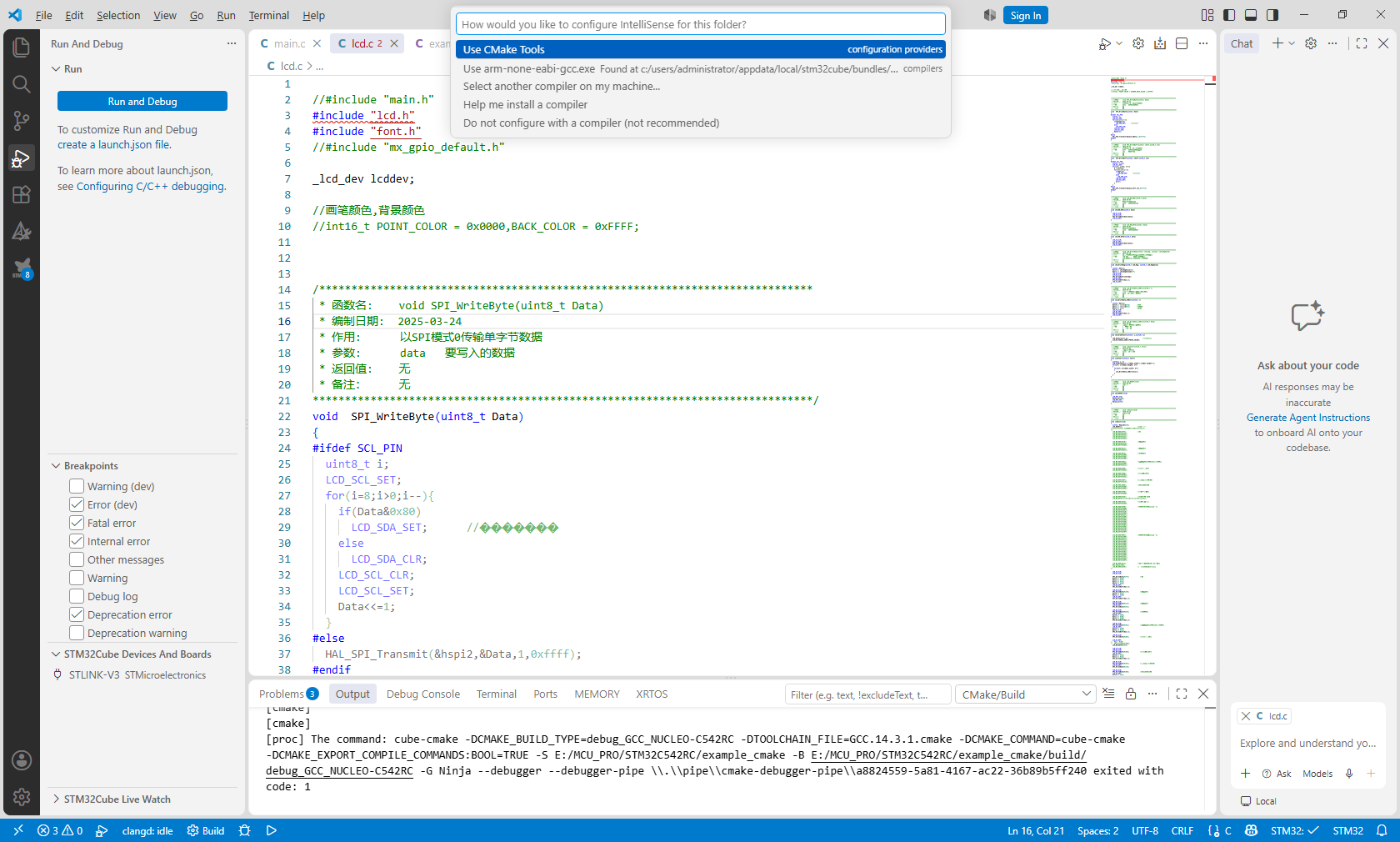1400x842 pixels.
Task: Switch to the Debug Console tab
Action: click(422, 694)
